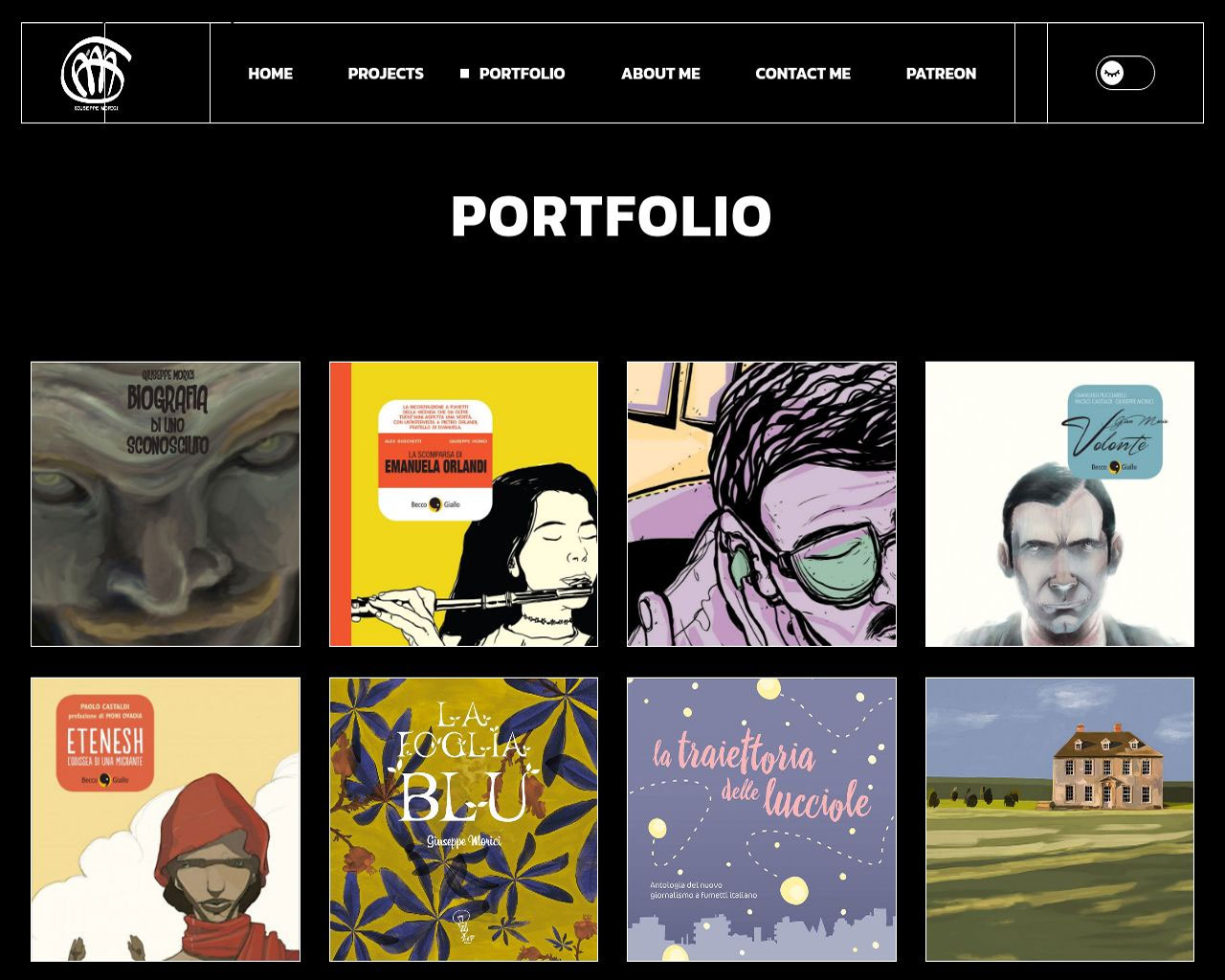View the purple man with glasses illustration

(762, 503)
